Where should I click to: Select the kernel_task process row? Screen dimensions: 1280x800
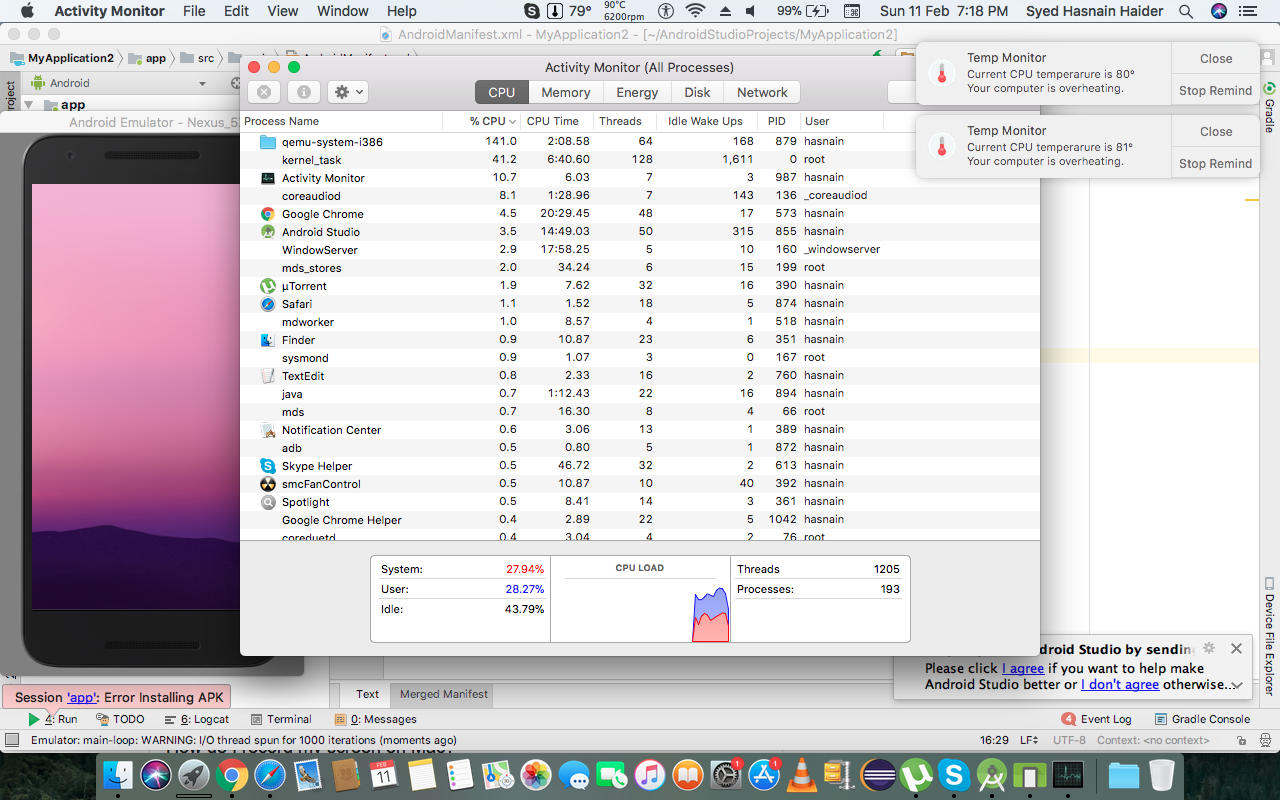point(640,160)
